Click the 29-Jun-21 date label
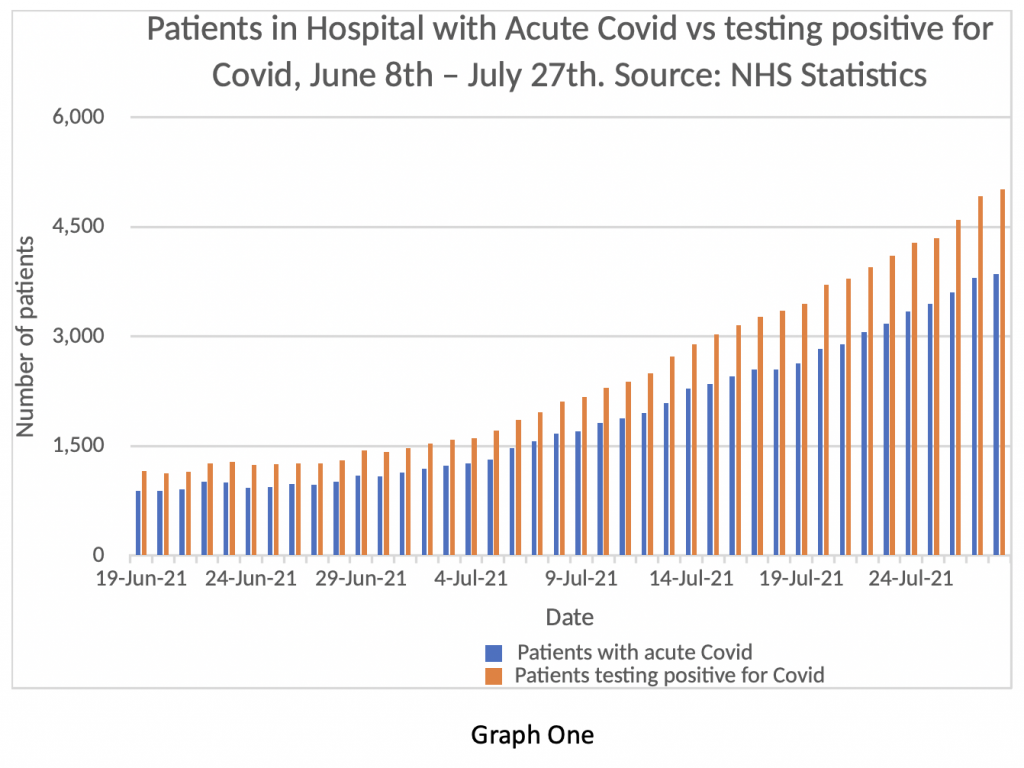Image resolution: width=1024 pixels, height=768 pixels. (360, 578)
